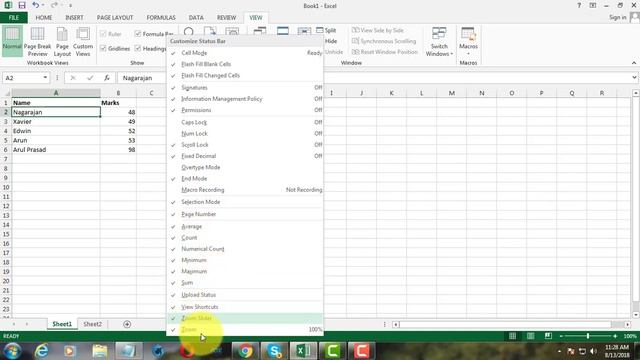Expand the formula bar
Viewport: 640px width, 360px height.
(634, 78)
